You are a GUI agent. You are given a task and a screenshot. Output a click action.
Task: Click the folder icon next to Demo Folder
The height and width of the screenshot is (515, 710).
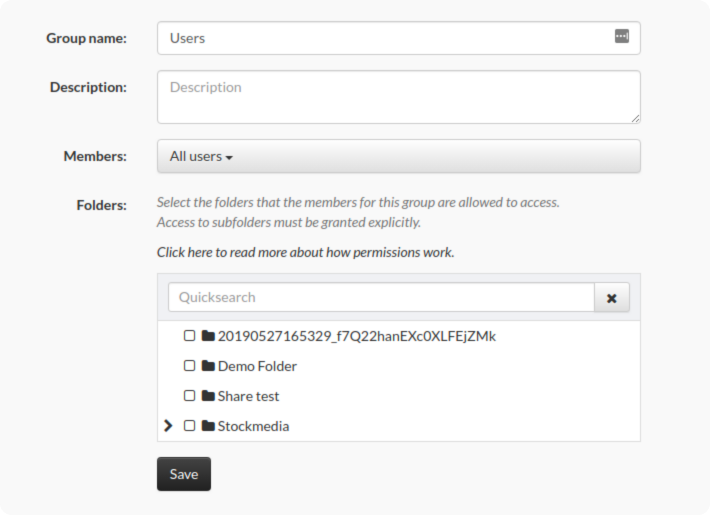point(208,366)
